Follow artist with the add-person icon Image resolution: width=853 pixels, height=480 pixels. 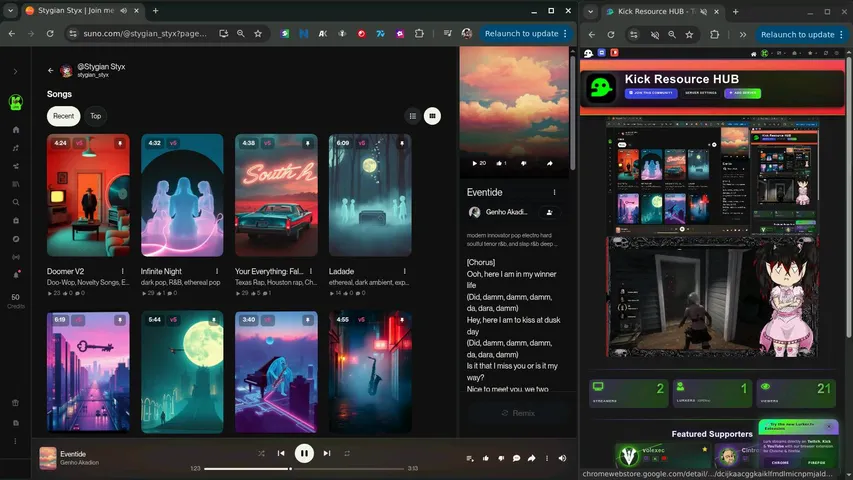tap(549, 212)
